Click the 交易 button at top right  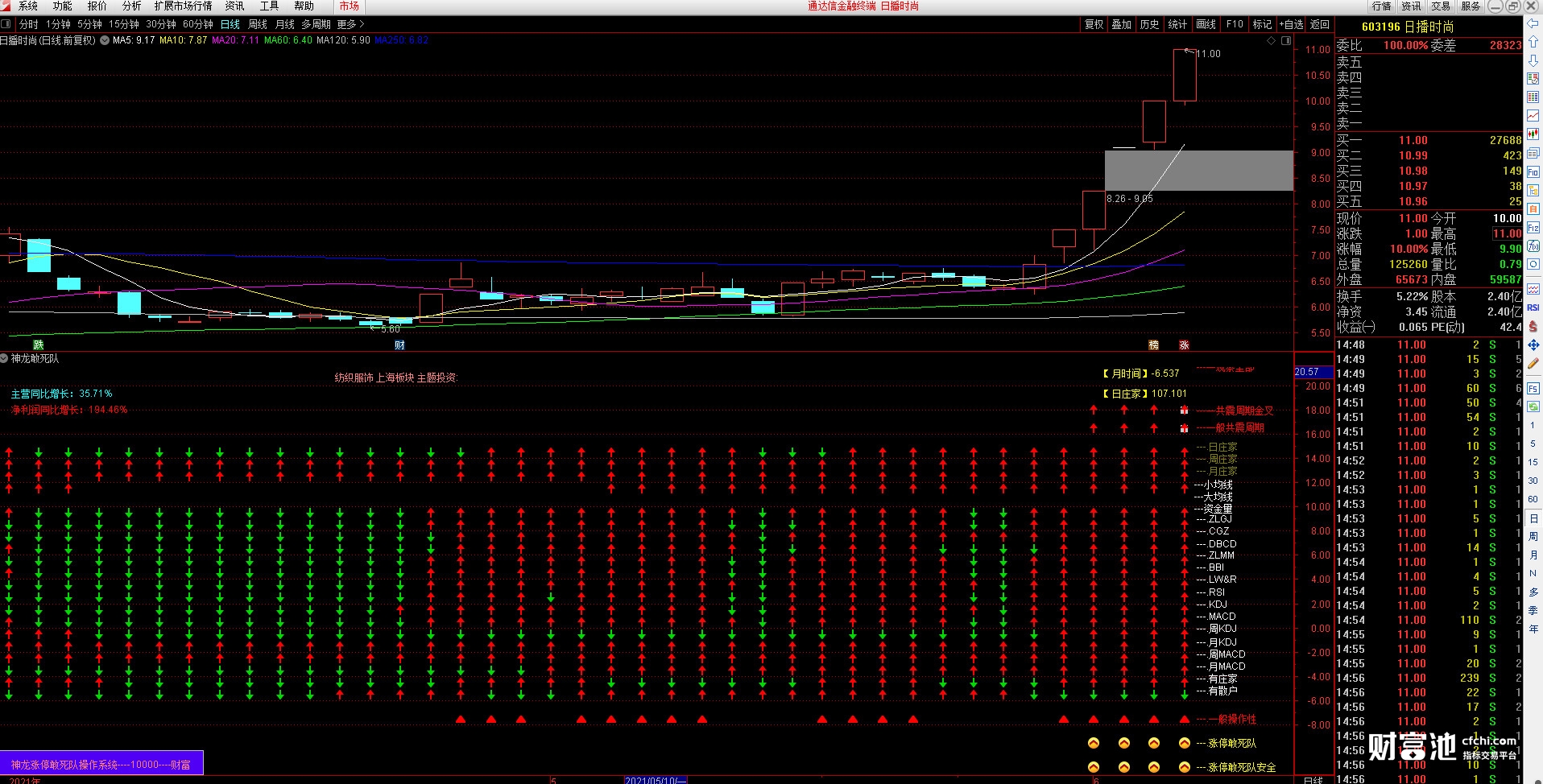point(1441,6)
